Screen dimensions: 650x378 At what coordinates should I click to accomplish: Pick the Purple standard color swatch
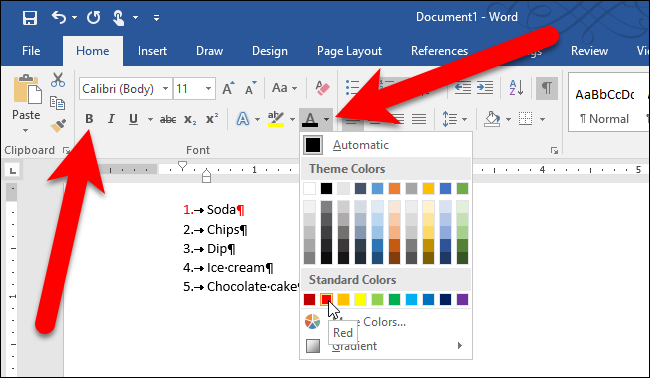462,299
